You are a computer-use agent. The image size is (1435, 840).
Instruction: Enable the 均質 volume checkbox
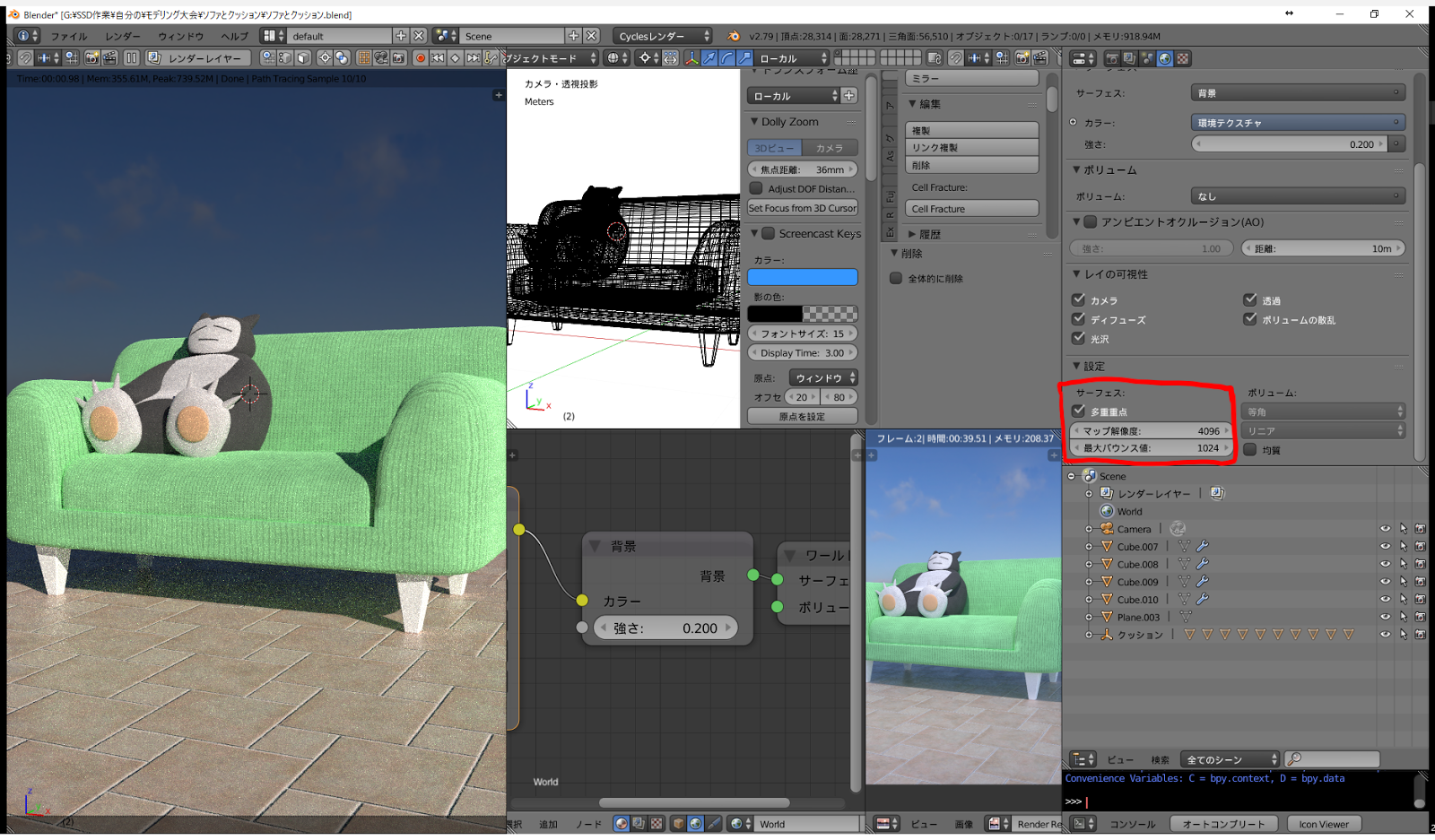1250,449
